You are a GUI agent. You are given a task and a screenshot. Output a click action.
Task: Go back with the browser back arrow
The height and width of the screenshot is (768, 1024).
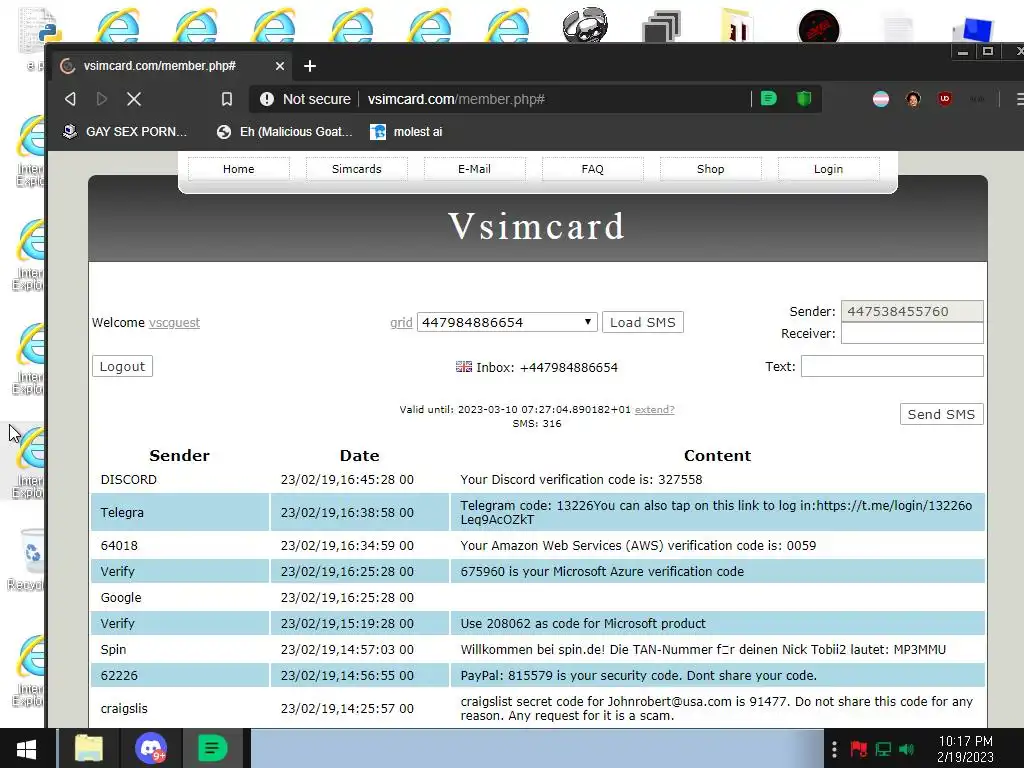(x=71, y=99)
